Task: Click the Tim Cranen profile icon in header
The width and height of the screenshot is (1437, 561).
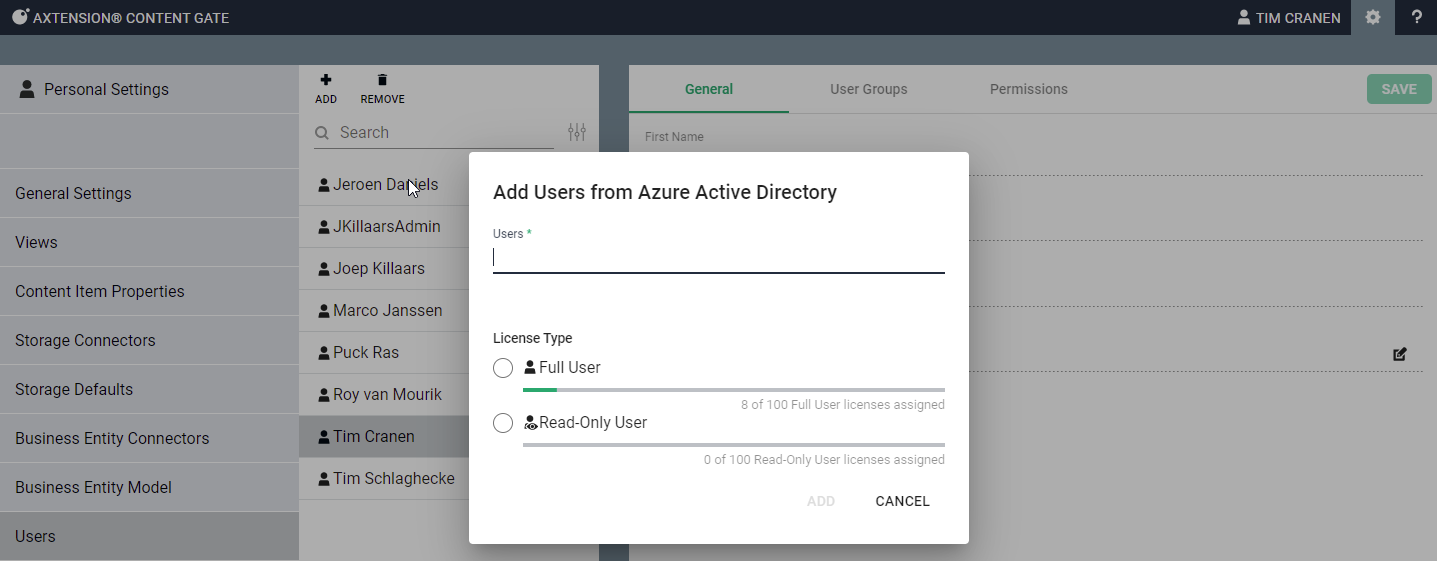Action: (1244, 17)
